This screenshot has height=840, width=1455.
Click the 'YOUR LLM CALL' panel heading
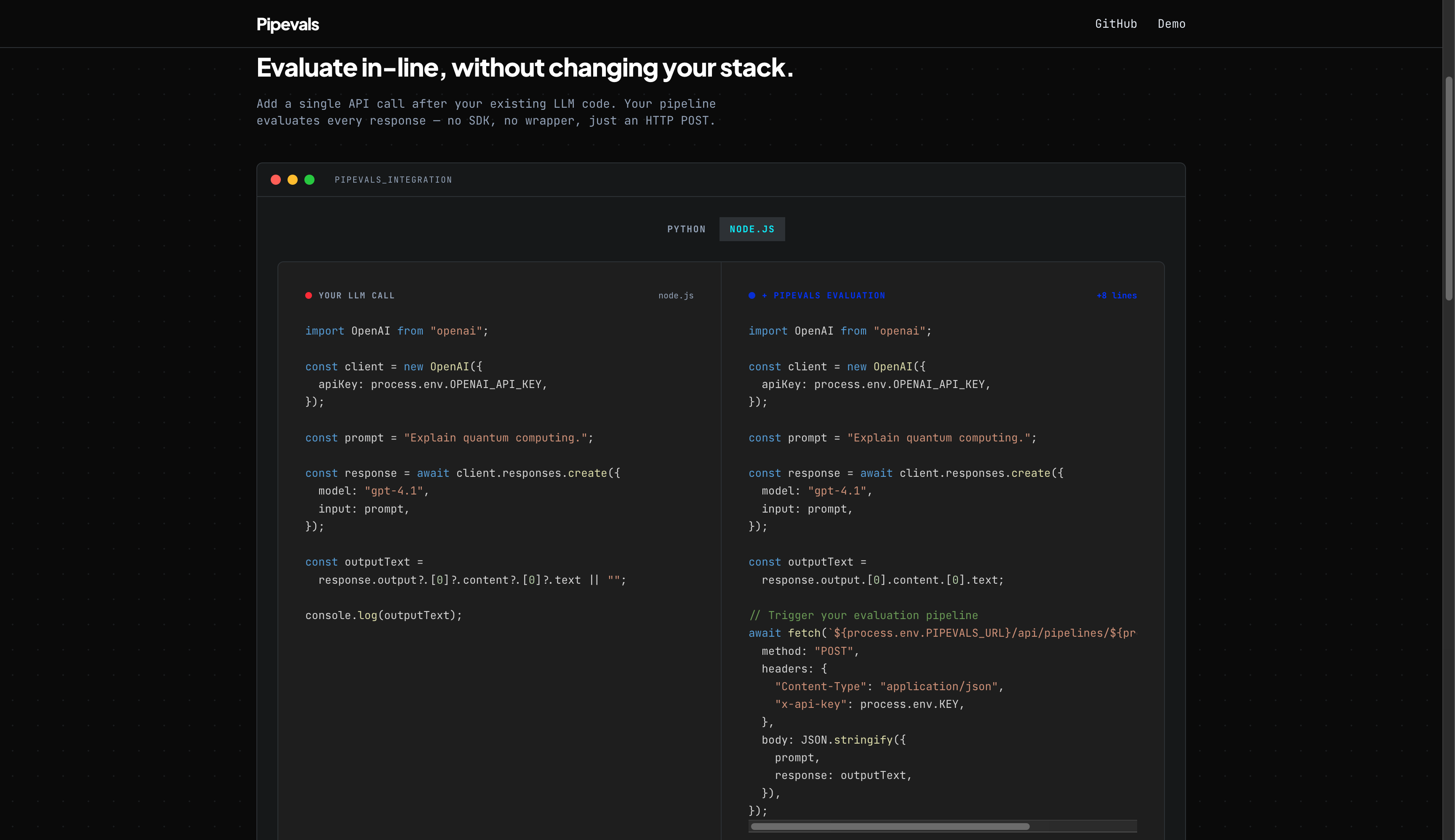point(356,295)
